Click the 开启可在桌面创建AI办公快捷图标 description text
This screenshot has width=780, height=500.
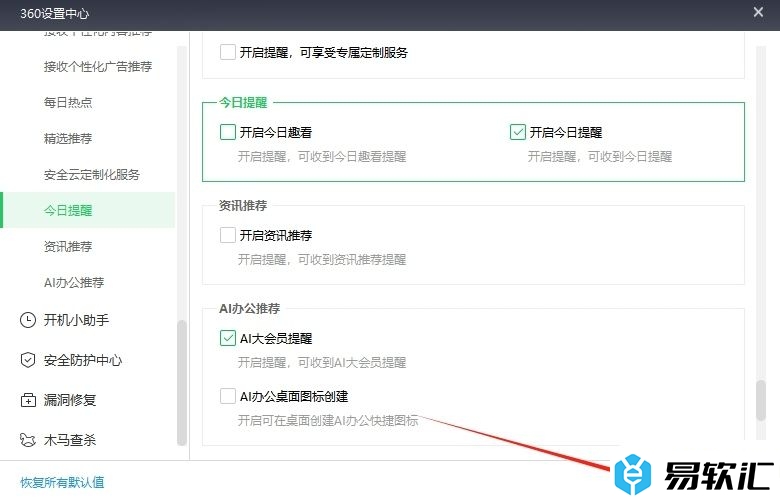(x=328, y=421)
